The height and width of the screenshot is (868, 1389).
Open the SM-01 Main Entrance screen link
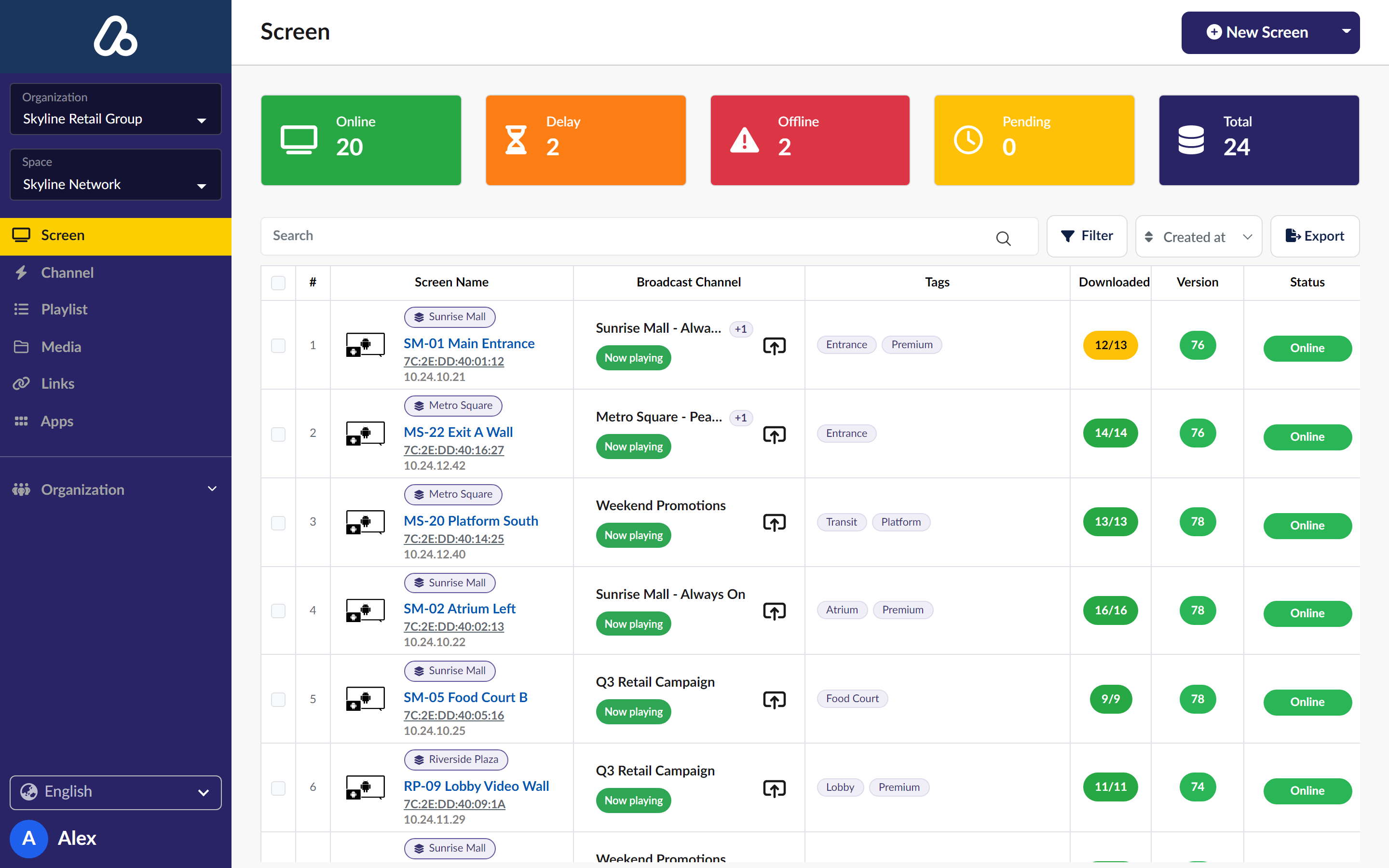[469, 343]
